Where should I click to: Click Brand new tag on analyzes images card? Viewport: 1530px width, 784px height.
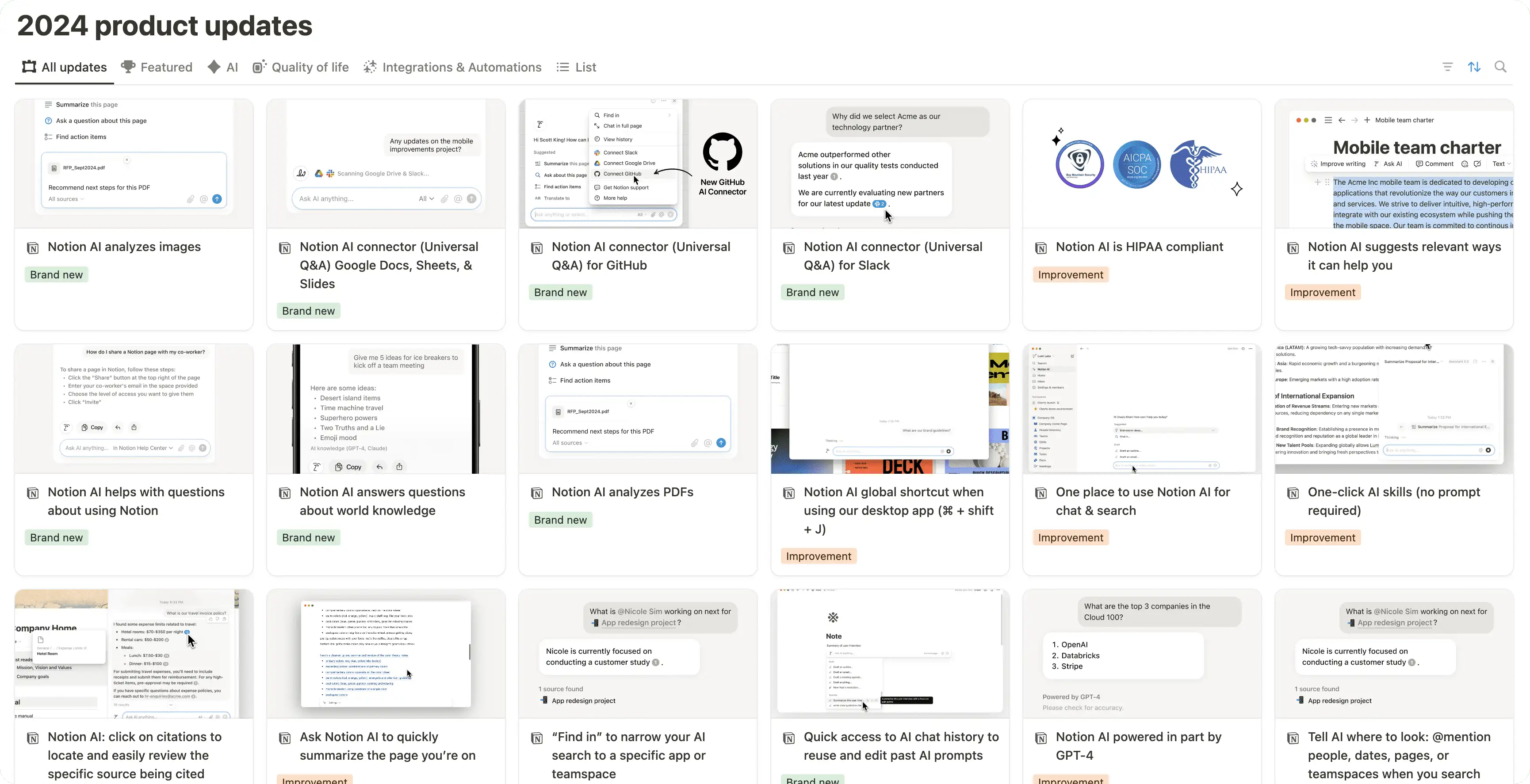click(x=57, y=275)
